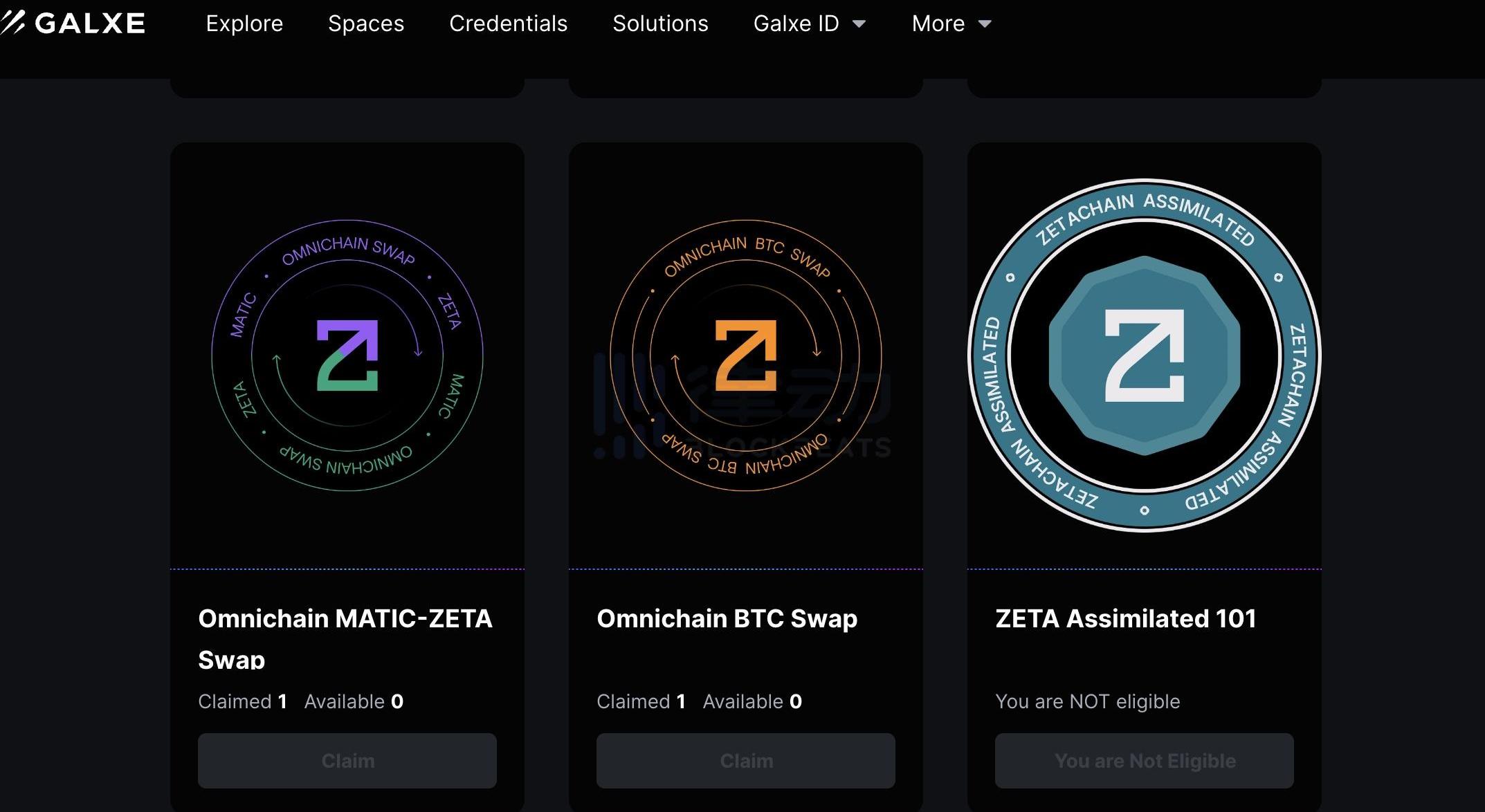Click the Galxe logo icon
The height and width of the screenshot is (812, 1485).
12,23
